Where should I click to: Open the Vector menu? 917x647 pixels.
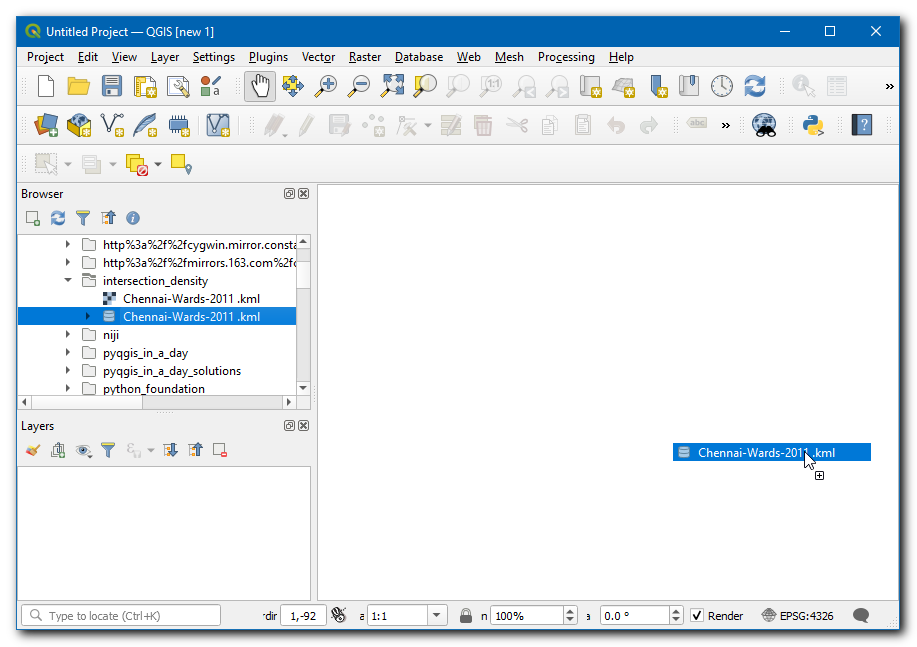click(318, 57)
